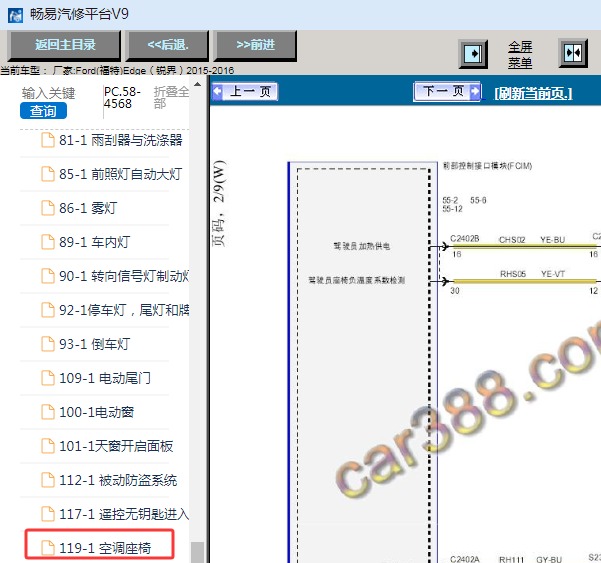The height and width of the screenshot is (563, 601).
Task: Go forward using the >>前进 button
Action: click(256, 45)
